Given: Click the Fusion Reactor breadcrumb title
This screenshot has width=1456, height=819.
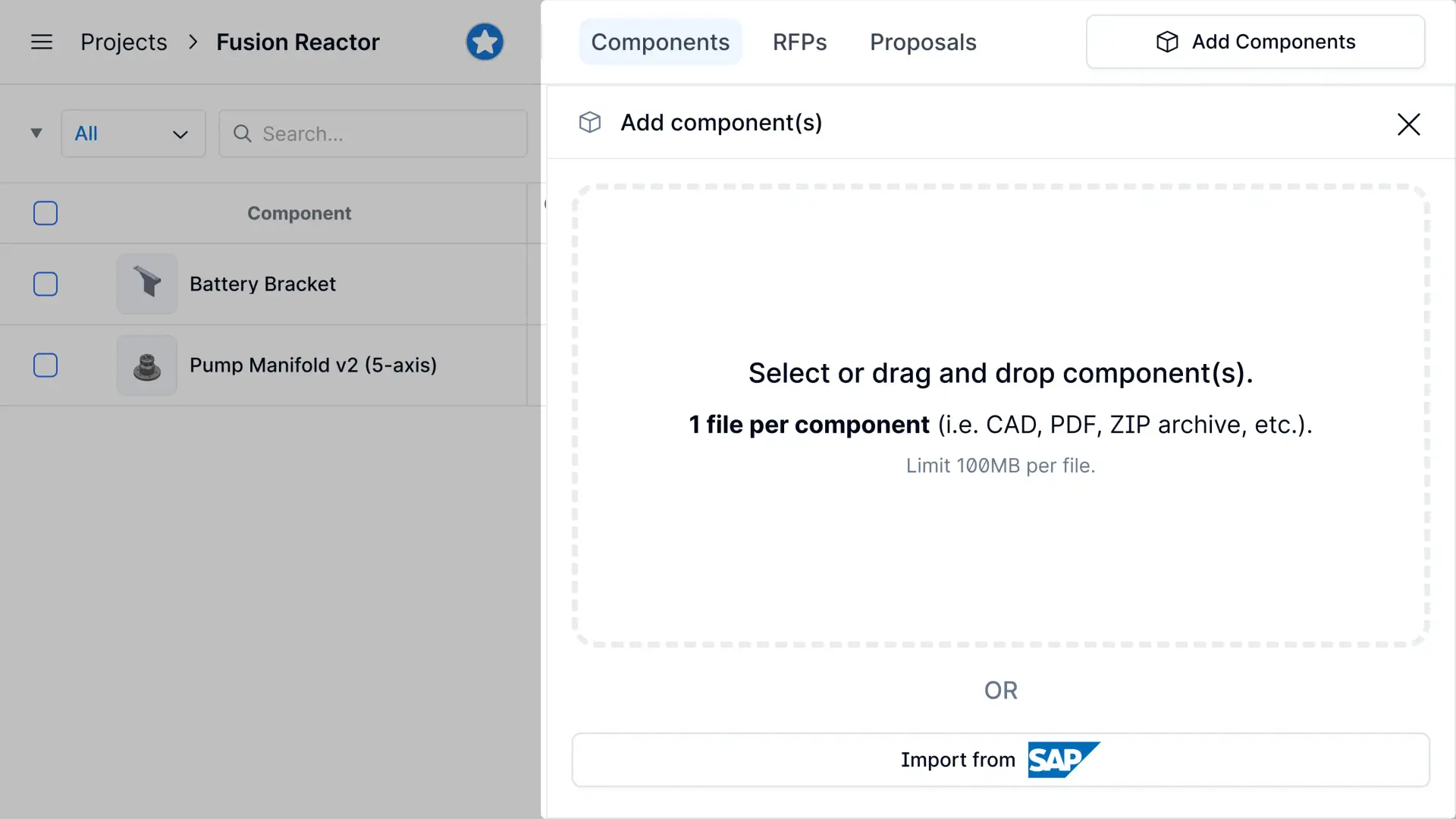Looking at the screenshot, I should tap(298, 42).
